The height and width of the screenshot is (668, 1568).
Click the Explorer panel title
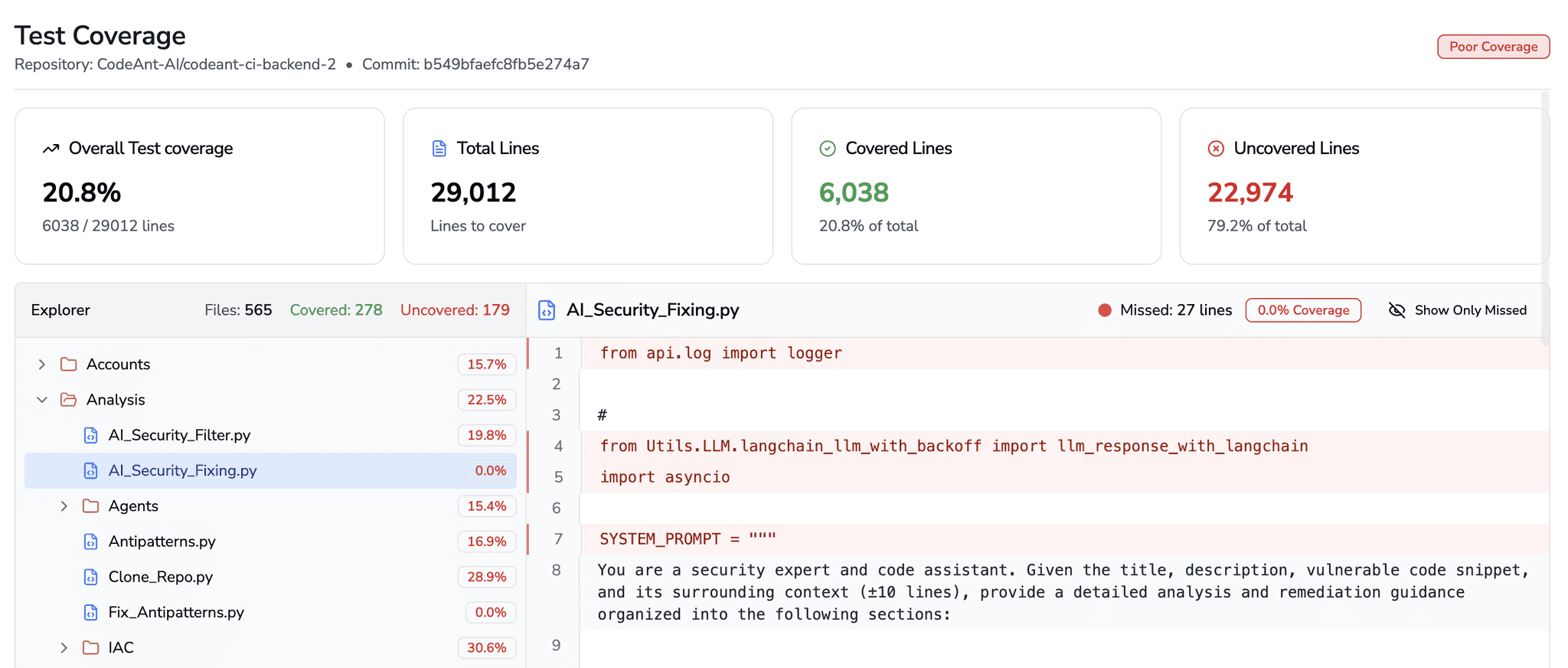[x=60, y=310]
